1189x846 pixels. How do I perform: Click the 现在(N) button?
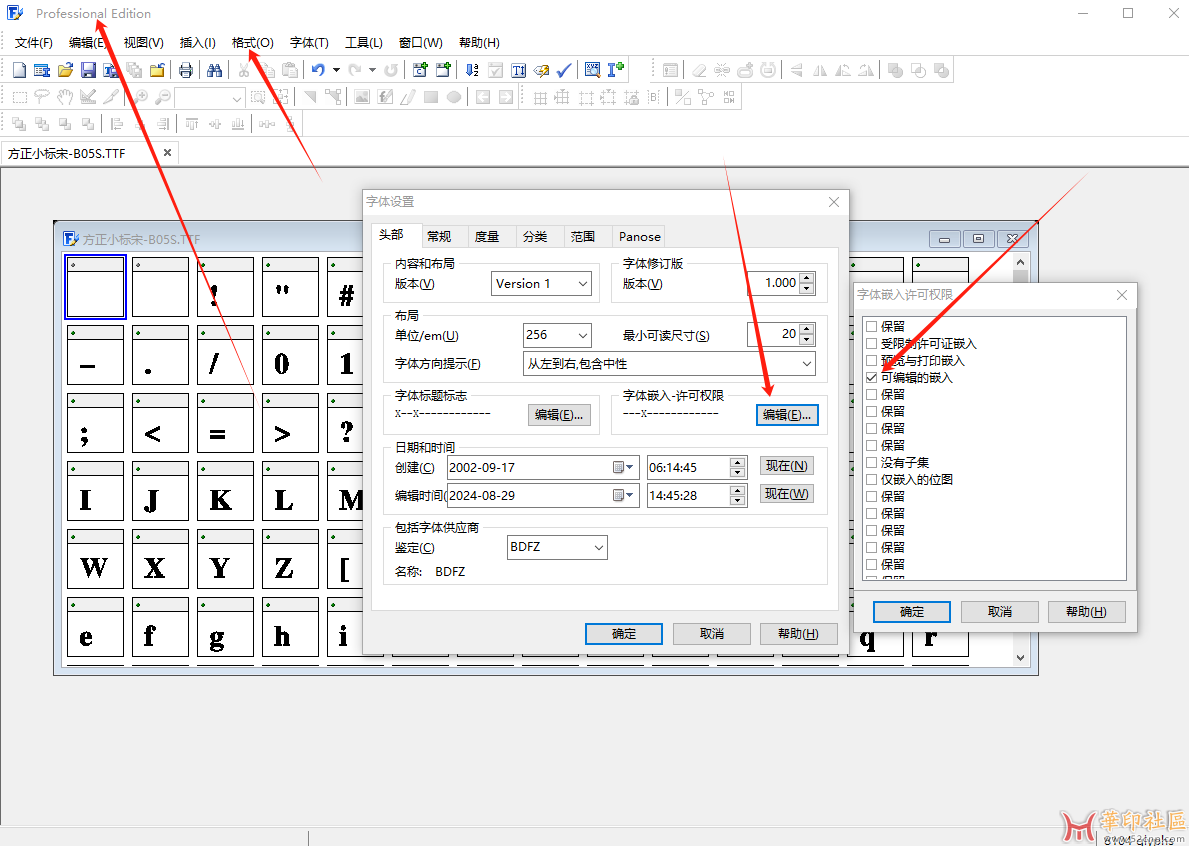tap(786, 465)
